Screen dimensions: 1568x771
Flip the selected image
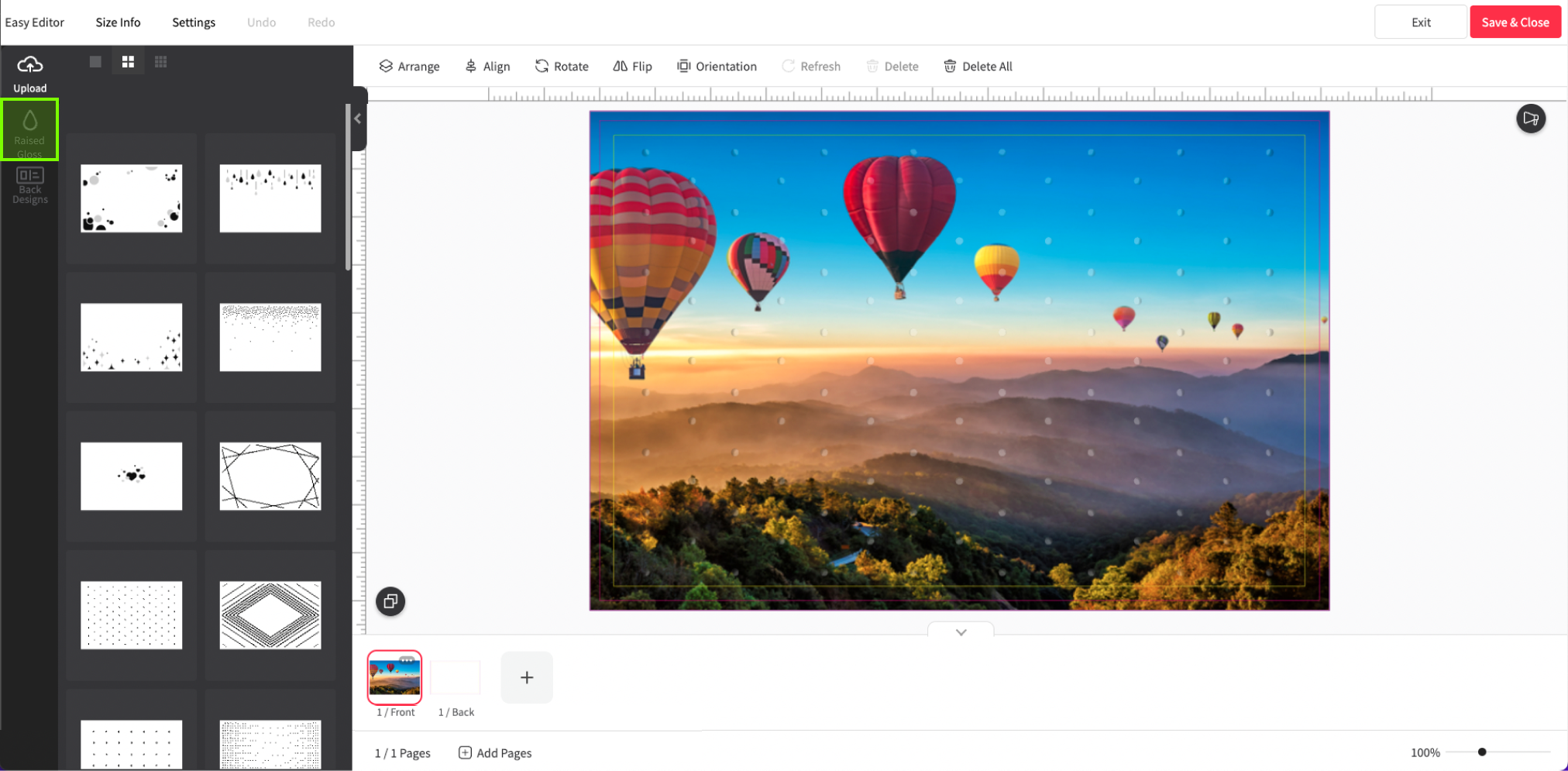point(632,67)
